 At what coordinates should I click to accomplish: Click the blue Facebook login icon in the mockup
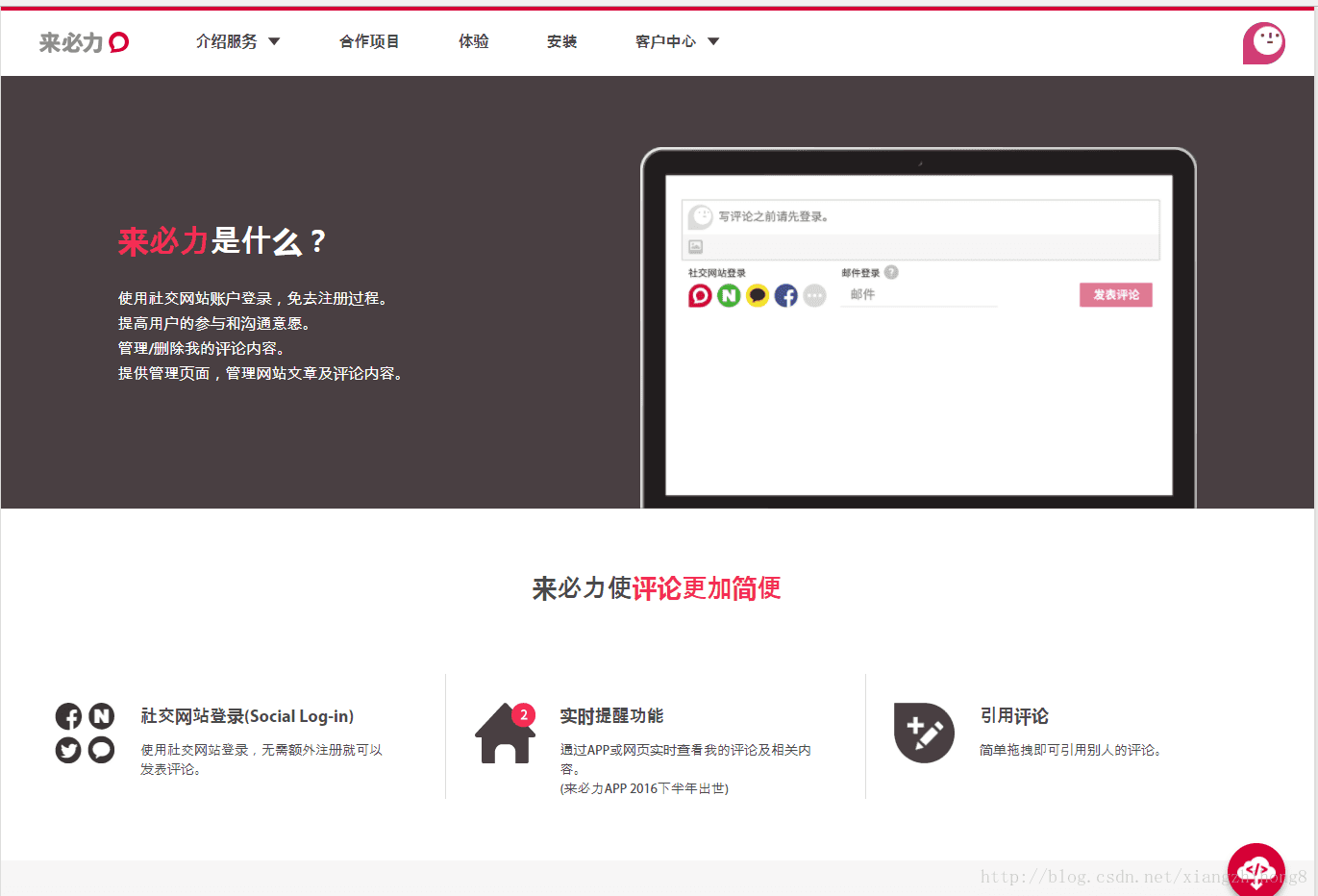786,295
